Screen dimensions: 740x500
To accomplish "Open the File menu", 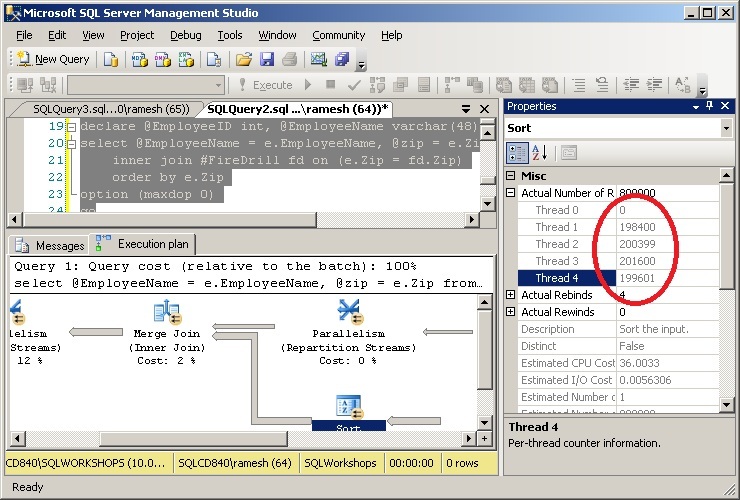I will pyautogui.click(x=24, y=35).
